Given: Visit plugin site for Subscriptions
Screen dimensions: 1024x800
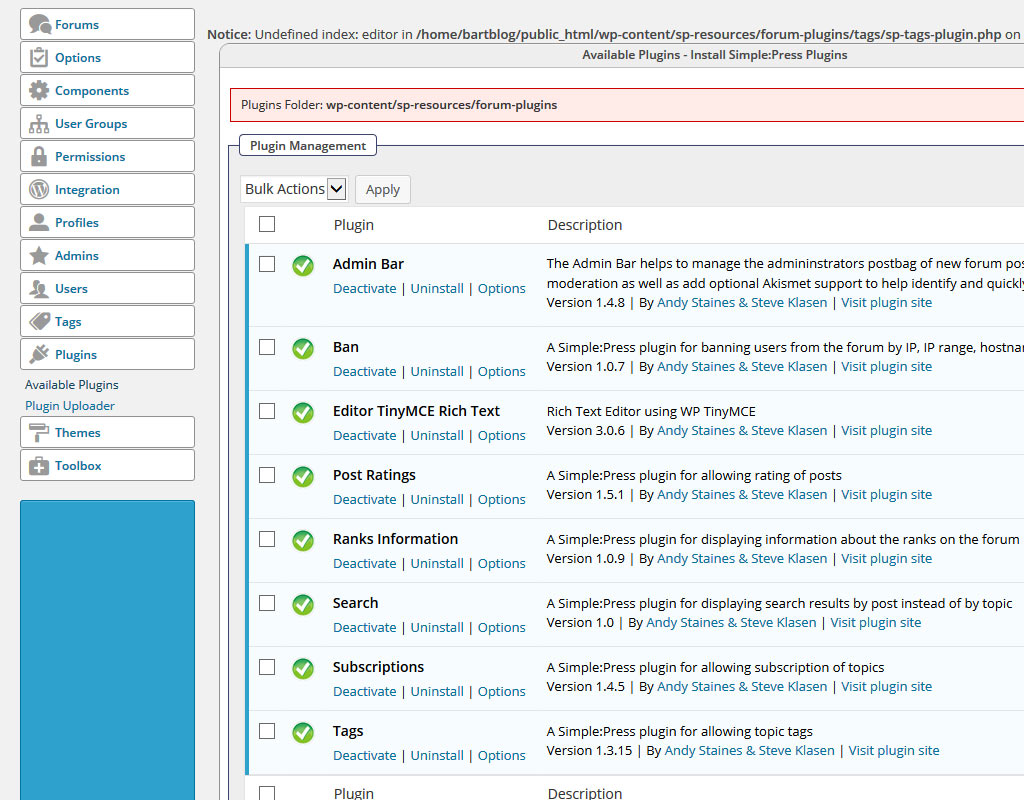Looking at the screenshot, I should (886, 686).
